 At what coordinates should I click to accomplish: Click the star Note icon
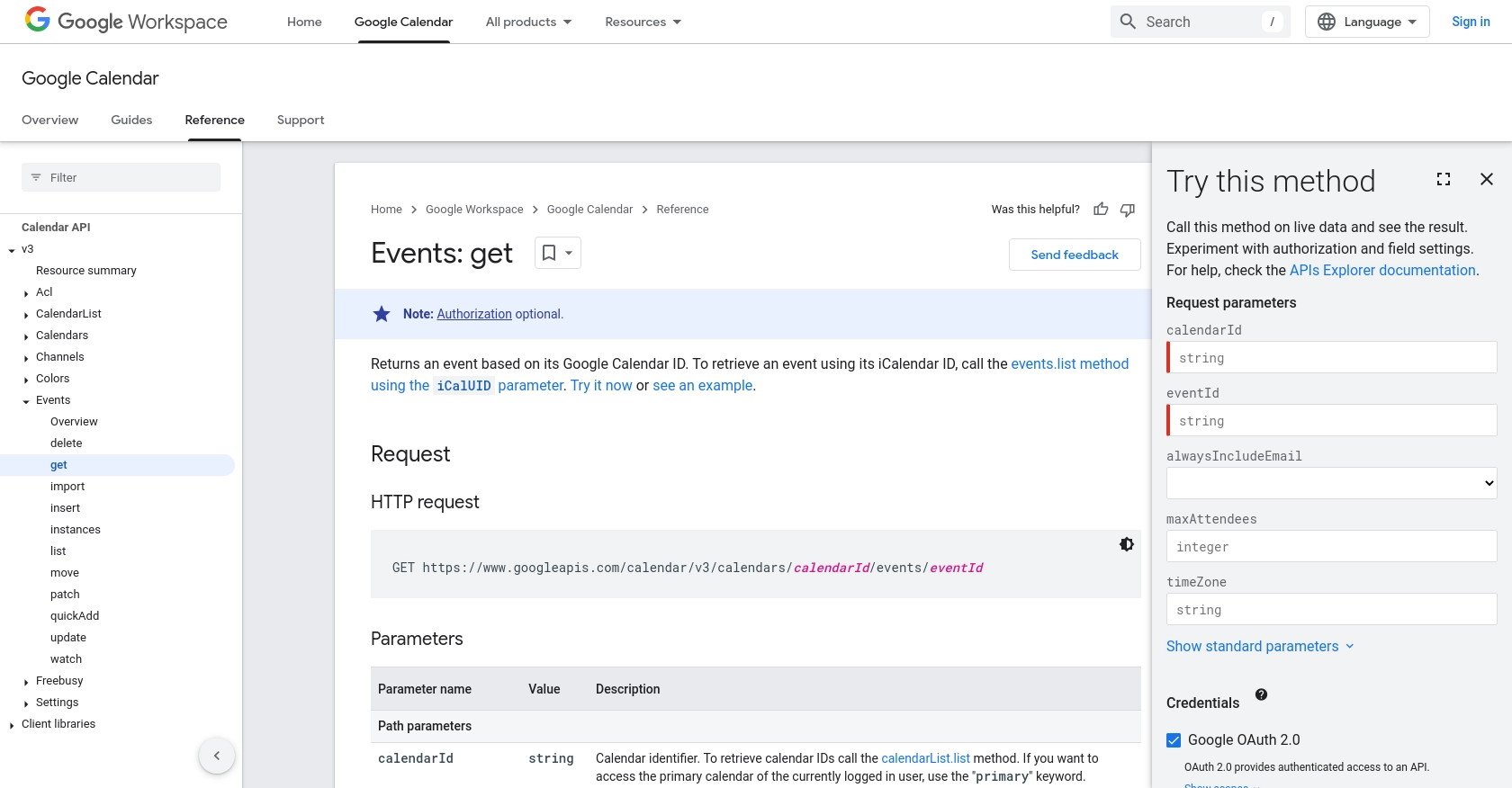pyautogui.click(x=382, y=314)
